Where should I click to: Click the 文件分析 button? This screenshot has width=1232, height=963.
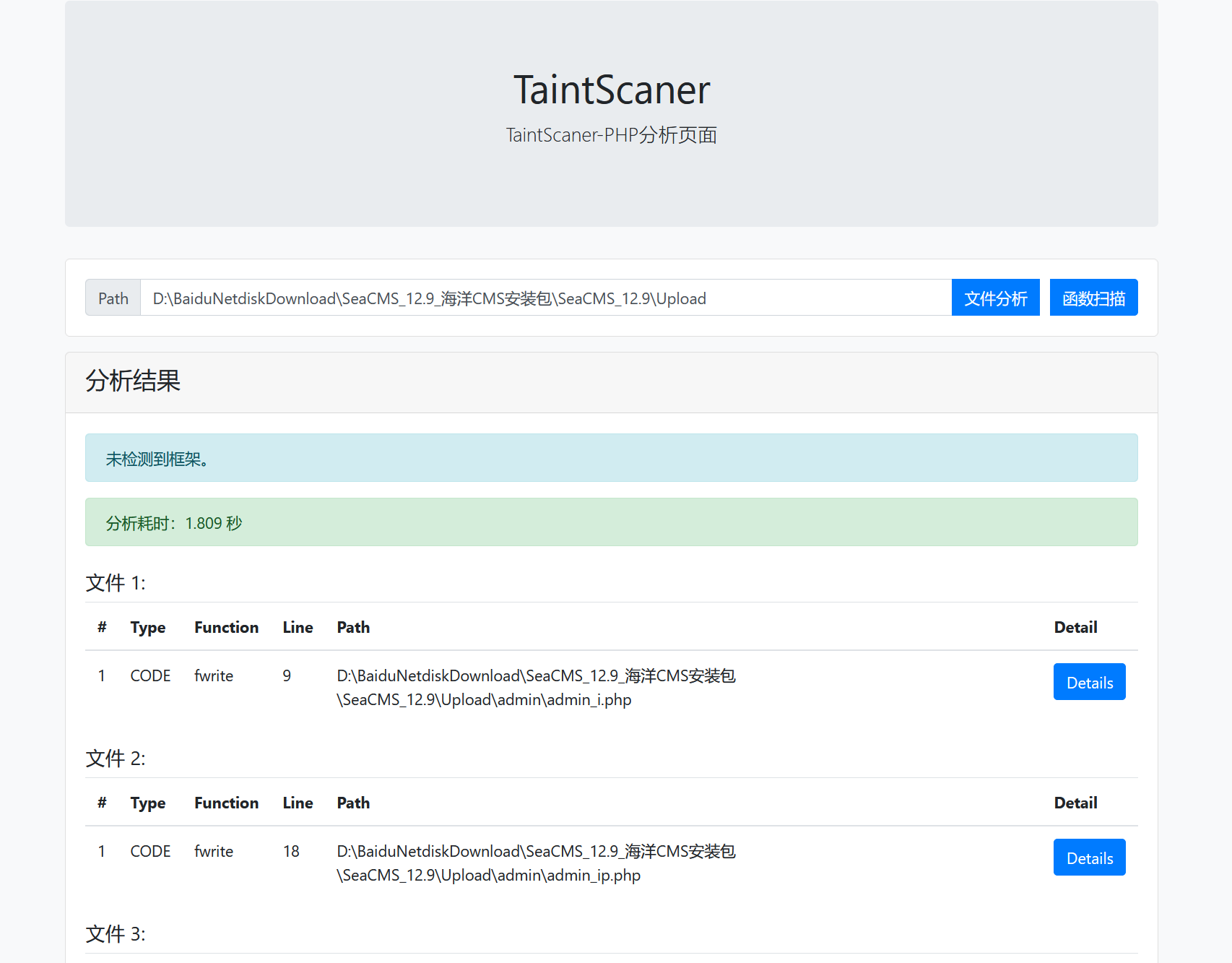[995, 298]
